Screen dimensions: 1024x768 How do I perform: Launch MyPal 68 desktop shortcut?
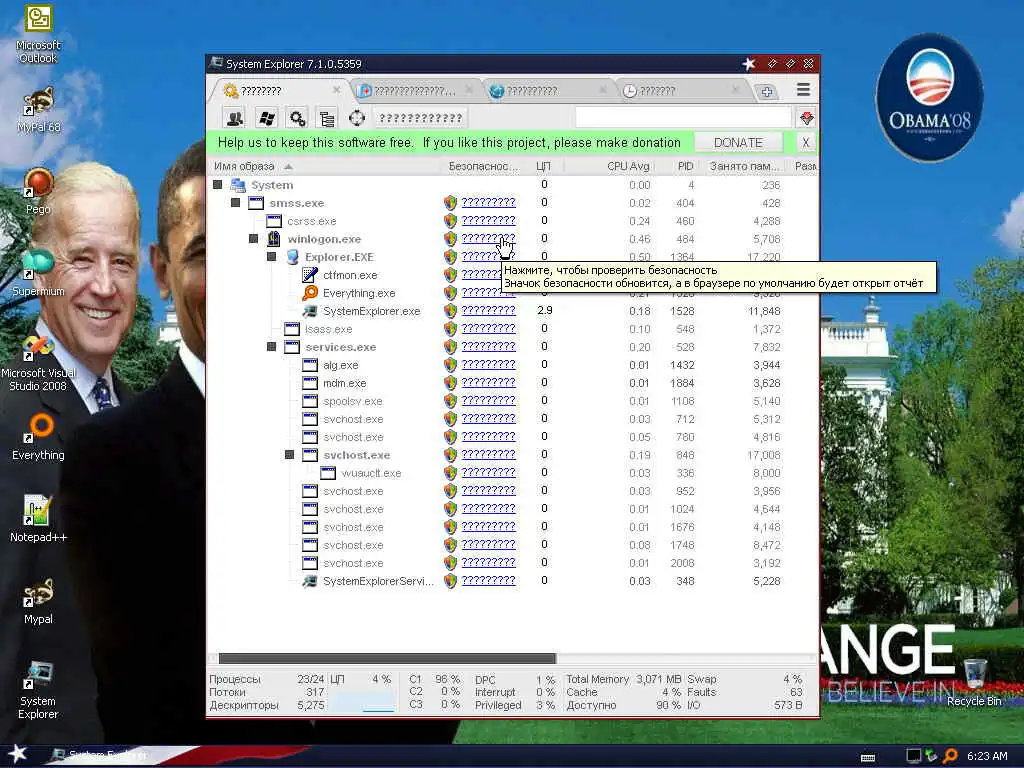pyautogui.click(x=38, y=110)
